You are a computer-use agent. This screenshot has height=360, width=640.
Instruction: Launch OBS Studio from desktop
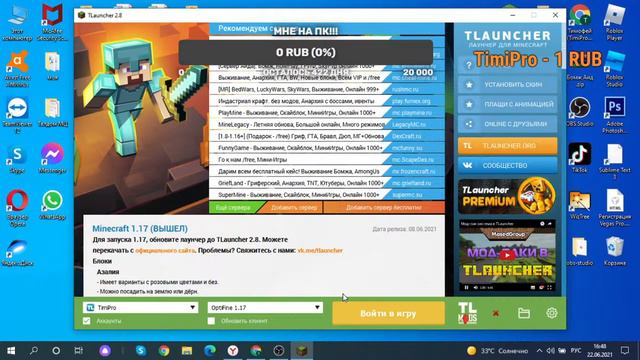point(580,111)
